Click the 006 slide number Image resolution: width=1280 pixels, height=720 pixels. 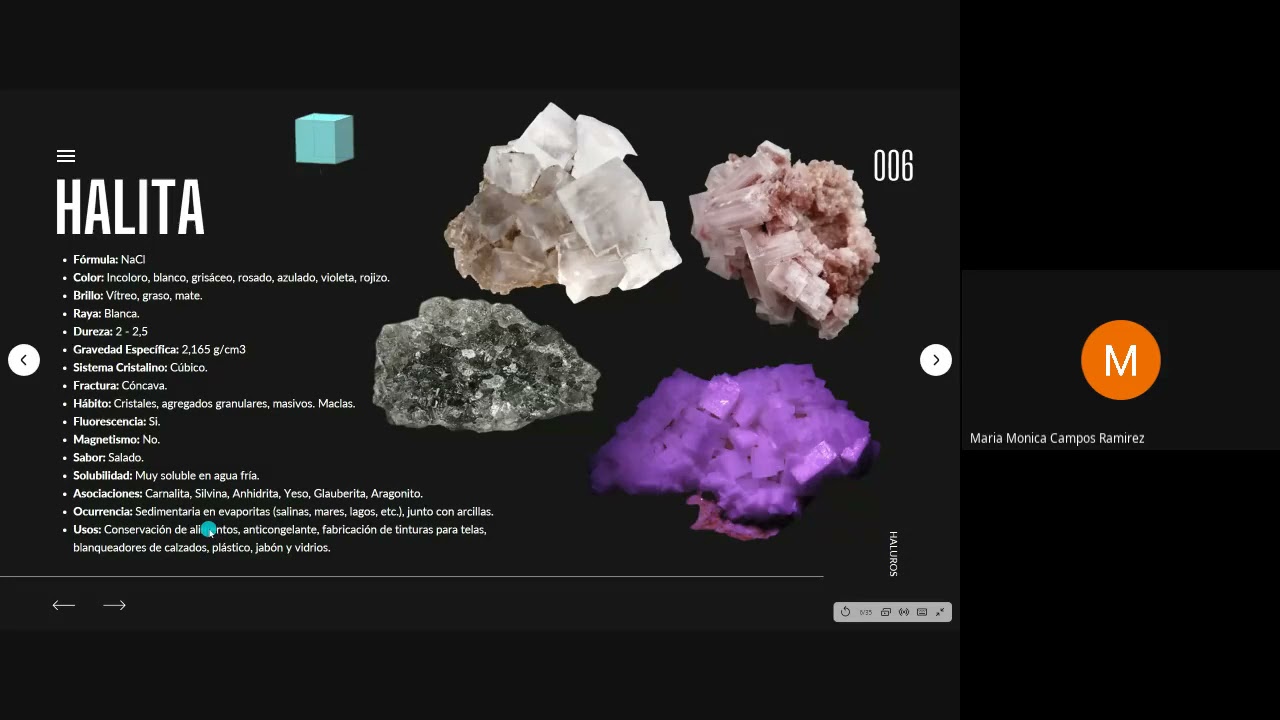[893, 166]
